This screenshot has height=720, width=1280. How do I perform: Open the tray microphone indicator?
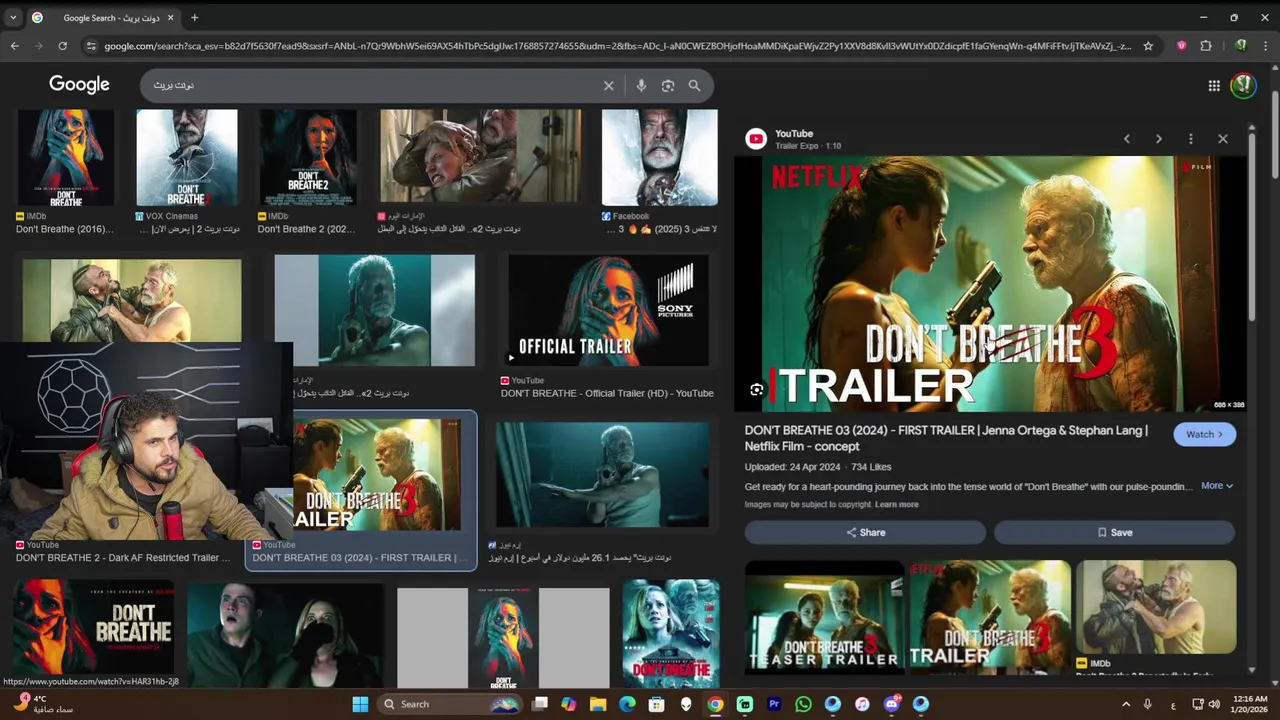click(x=1148, y=704)
